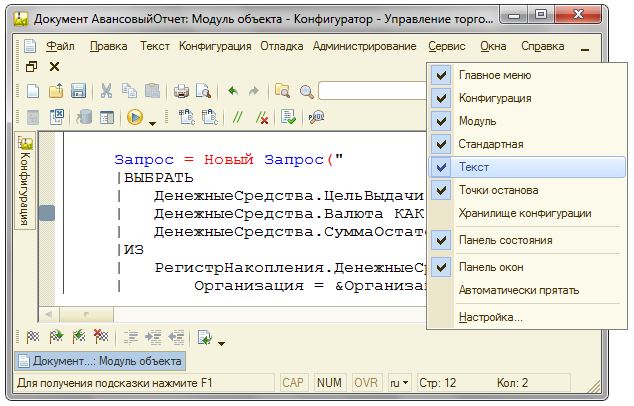Click the Syntax check icon
This screenshot has width=634, height=406.
[288, 118]
